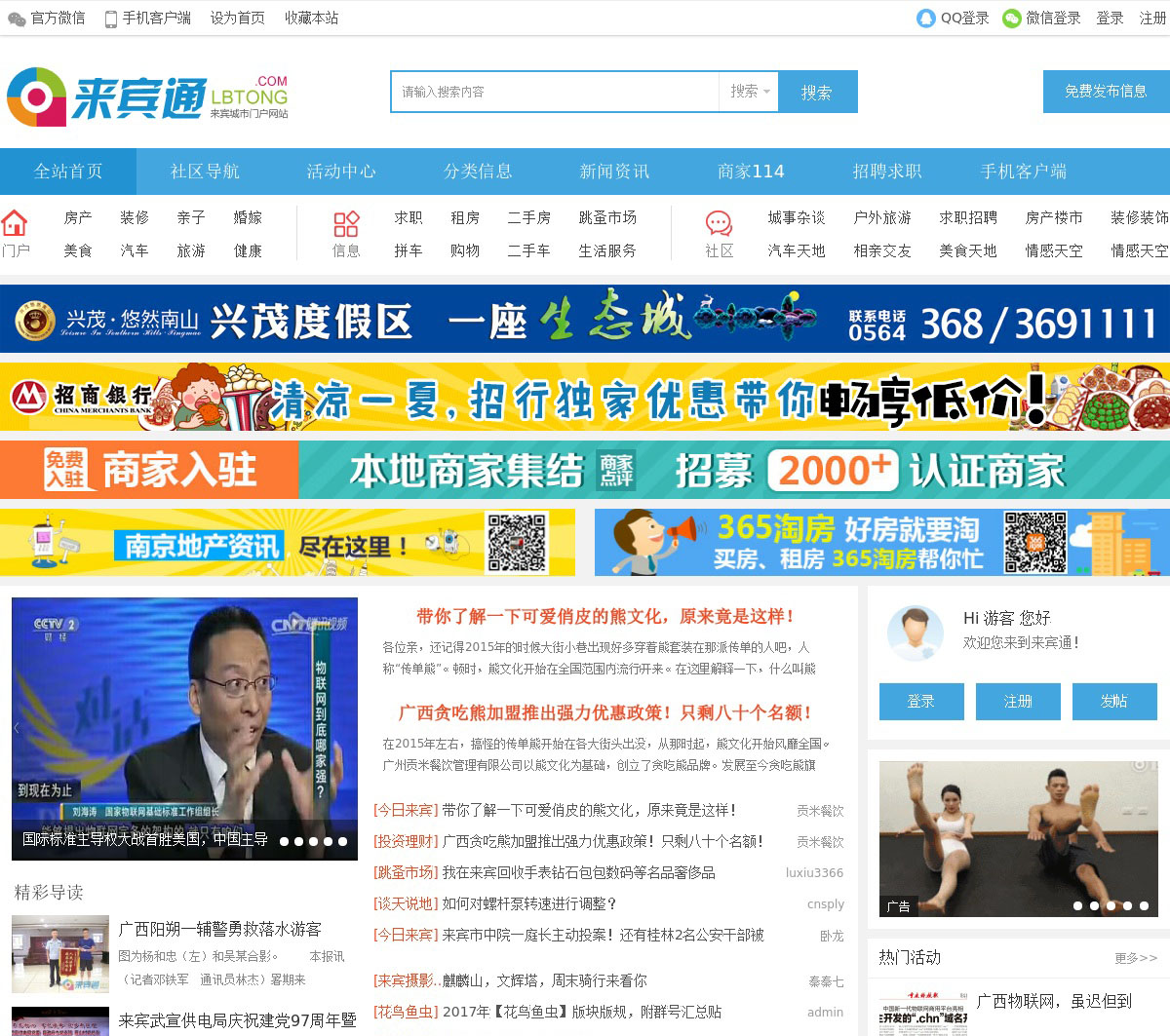The image size is (1170, 1036).
Task: Click the 发帖 button
Action: 1114,702
